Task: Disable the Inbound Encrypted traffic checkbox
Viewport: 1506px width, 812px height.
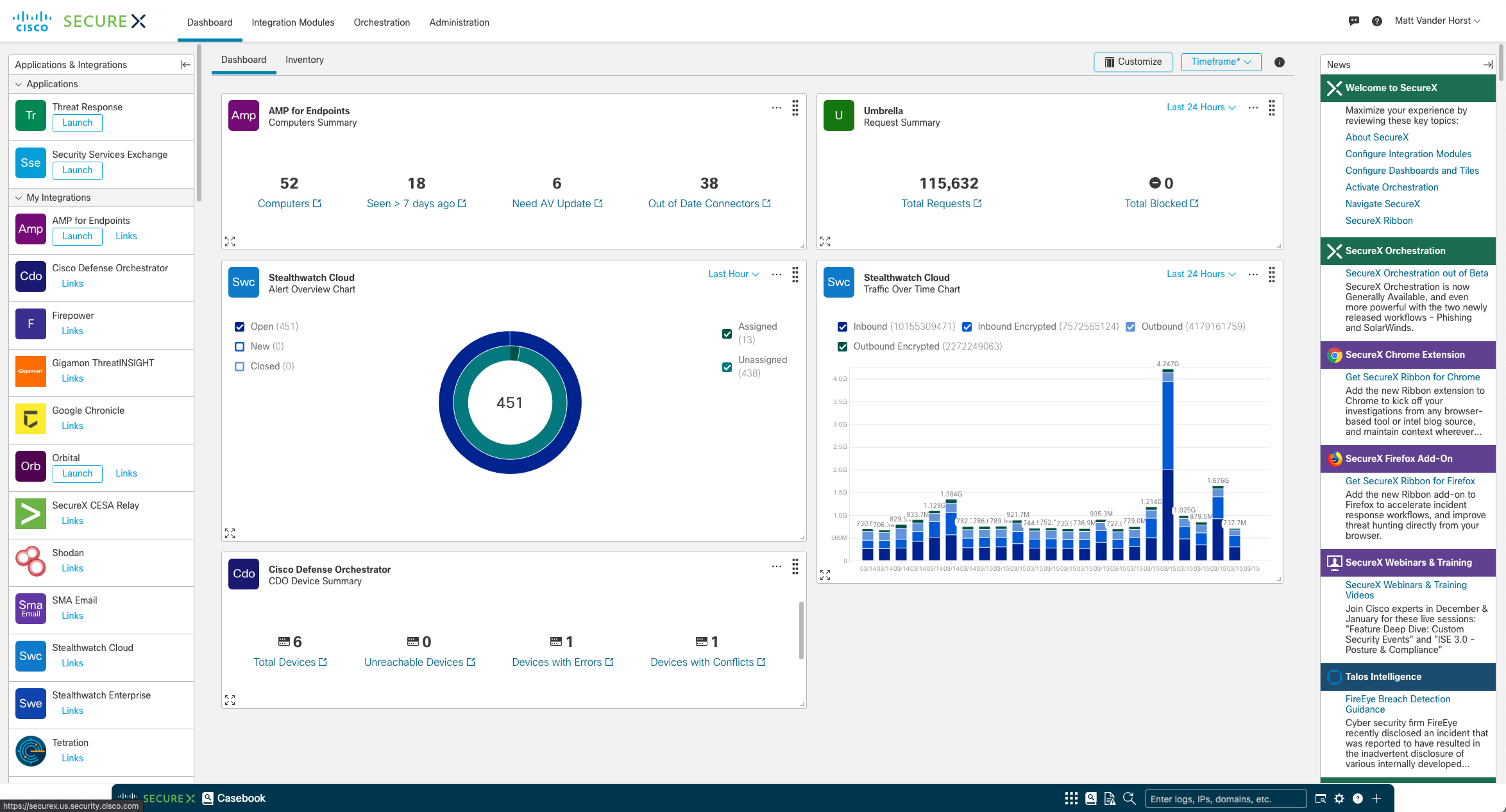Action: (x=967, y=326)
